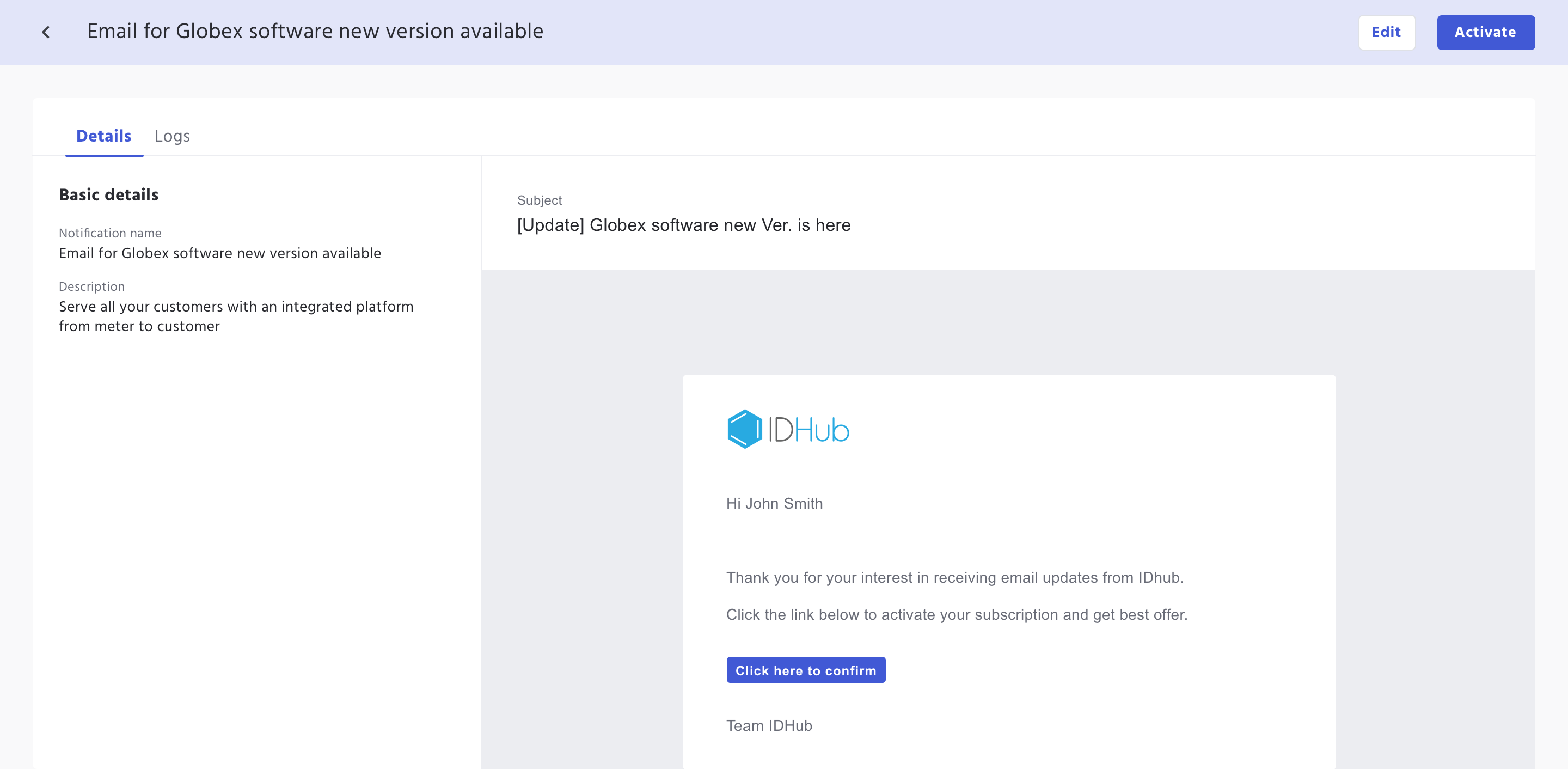
Task: Click the Notification name value text
Action: pyautogui.click(x=220, y=253)
